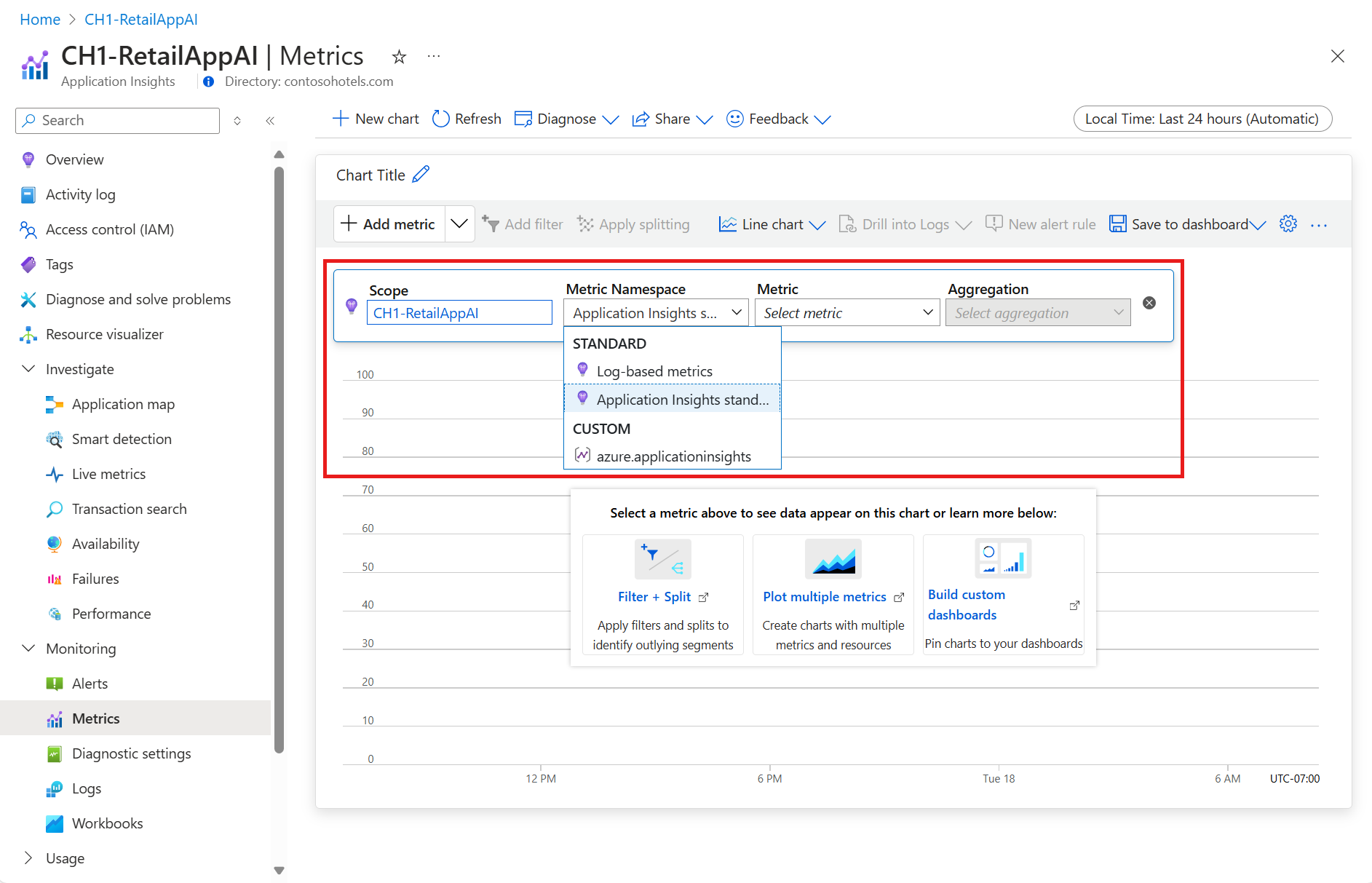Open the time range selector pill

coord(1202,119)
